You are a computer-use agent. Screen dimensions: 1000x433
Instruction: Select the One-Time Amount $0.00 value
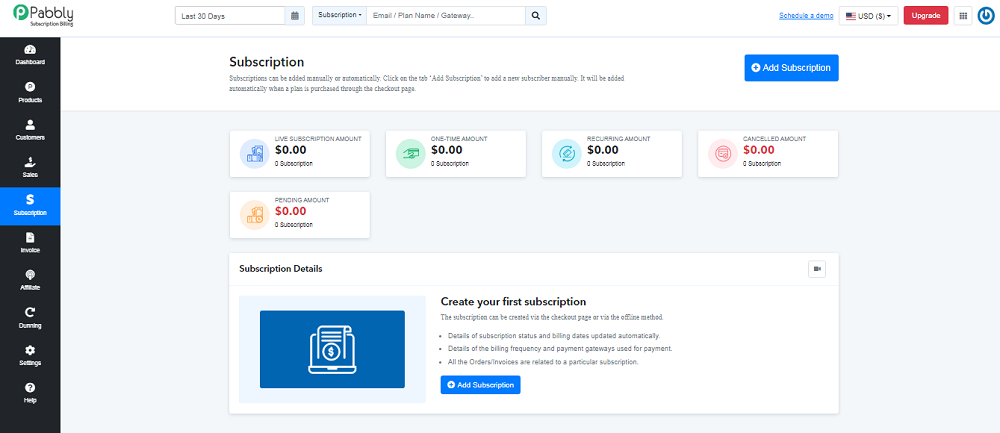point(447,150)
